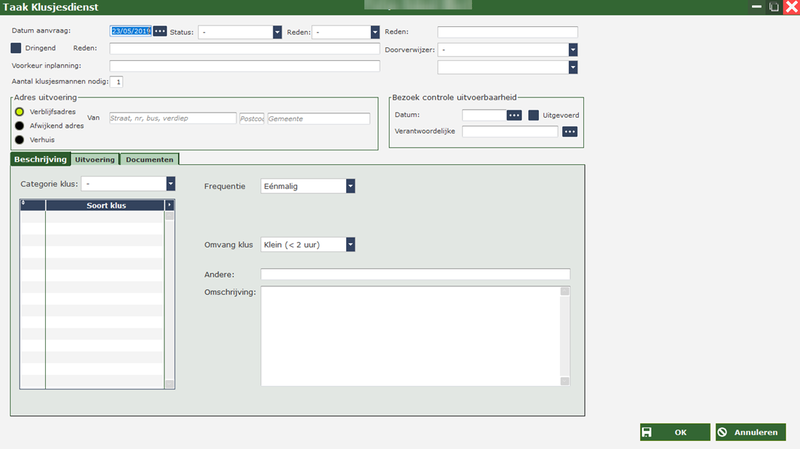Click into the Voorkeur inplanning field
The height and width of the screenshot is (449, 800).
[245, 66]
